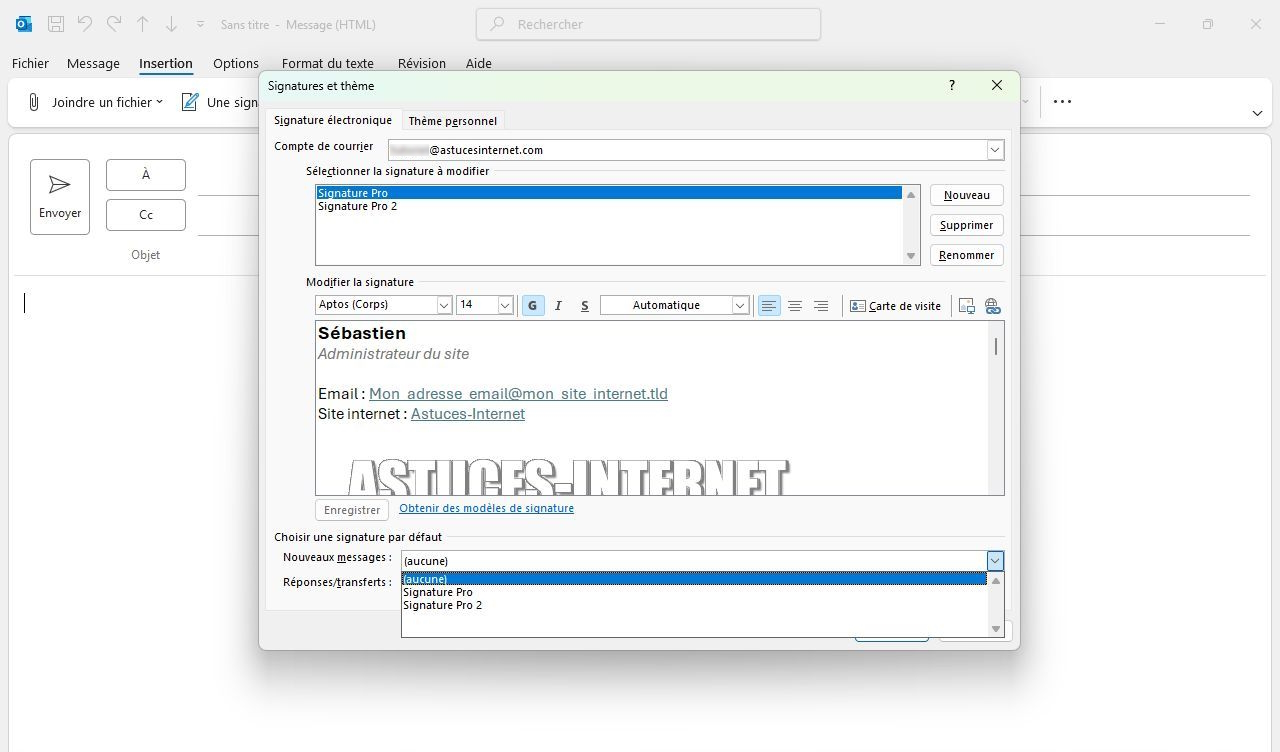This screenshot has width=1280, height=752.
Task: Click the Astuces-Internet link in signature
Action: pyautogui.click(x=468, y=414)
